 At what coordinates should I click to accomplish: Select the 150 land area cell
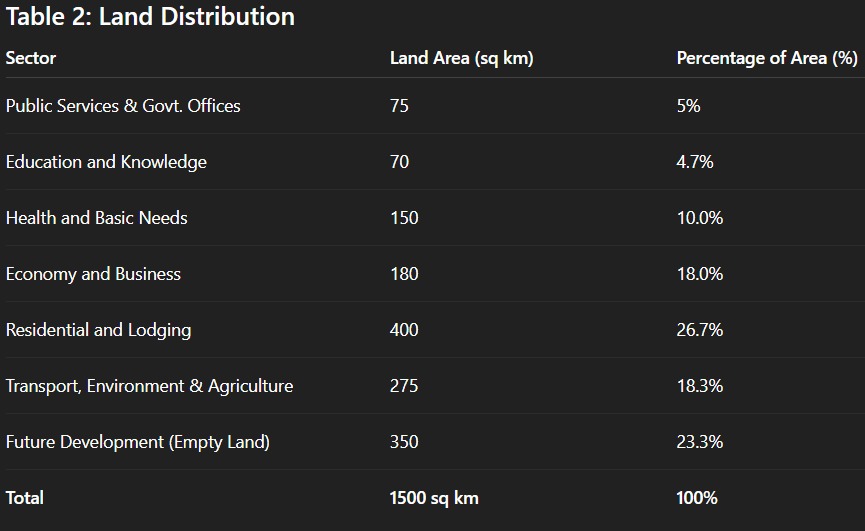404,218
